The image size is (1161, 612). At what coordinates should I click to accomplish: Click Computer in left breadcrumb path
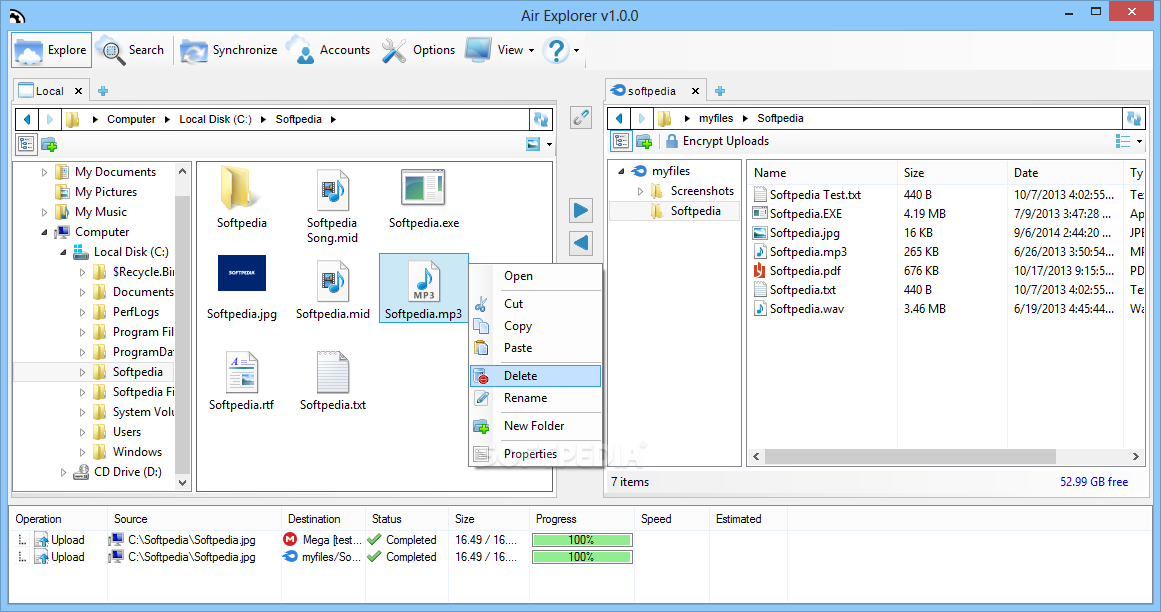point(131,120)
